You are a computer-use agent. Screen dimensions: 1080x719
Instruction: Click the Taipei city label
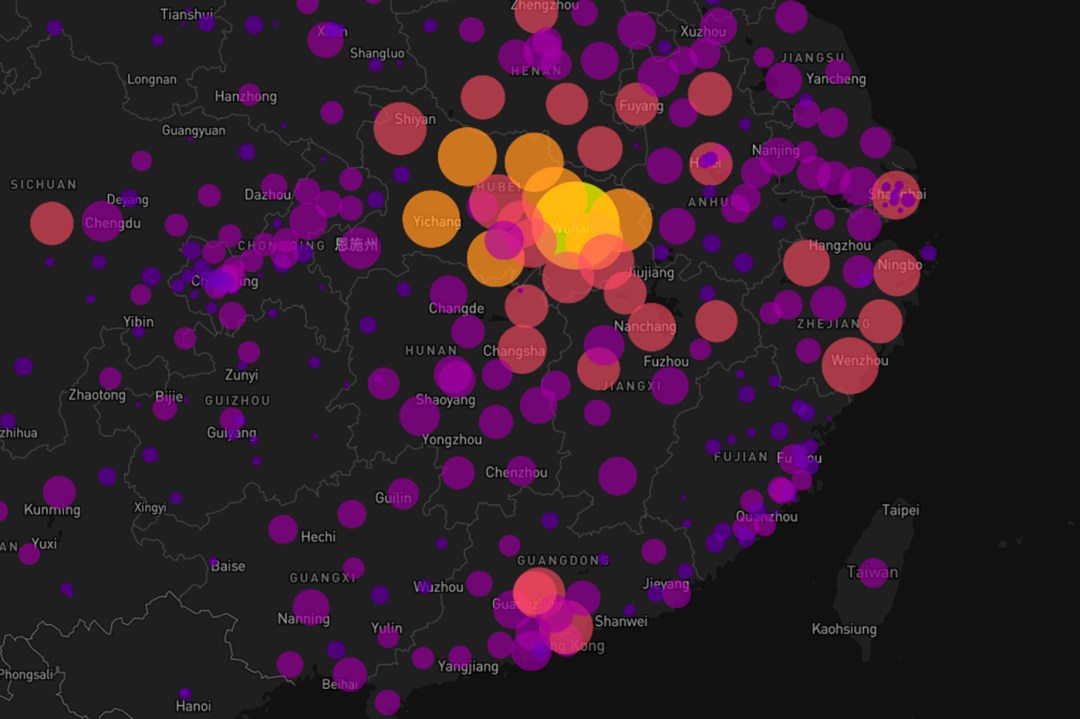coord(900,510)
